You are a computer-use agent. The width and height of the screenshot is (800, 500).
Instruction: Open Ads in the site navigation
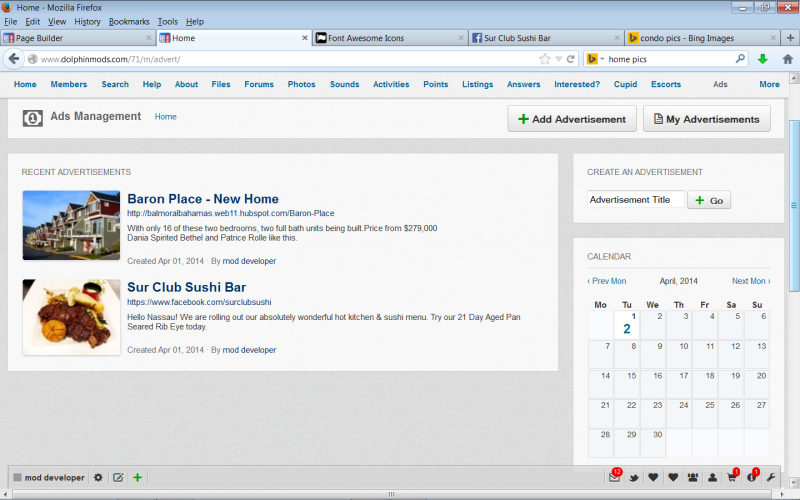[x=720, y=84]
